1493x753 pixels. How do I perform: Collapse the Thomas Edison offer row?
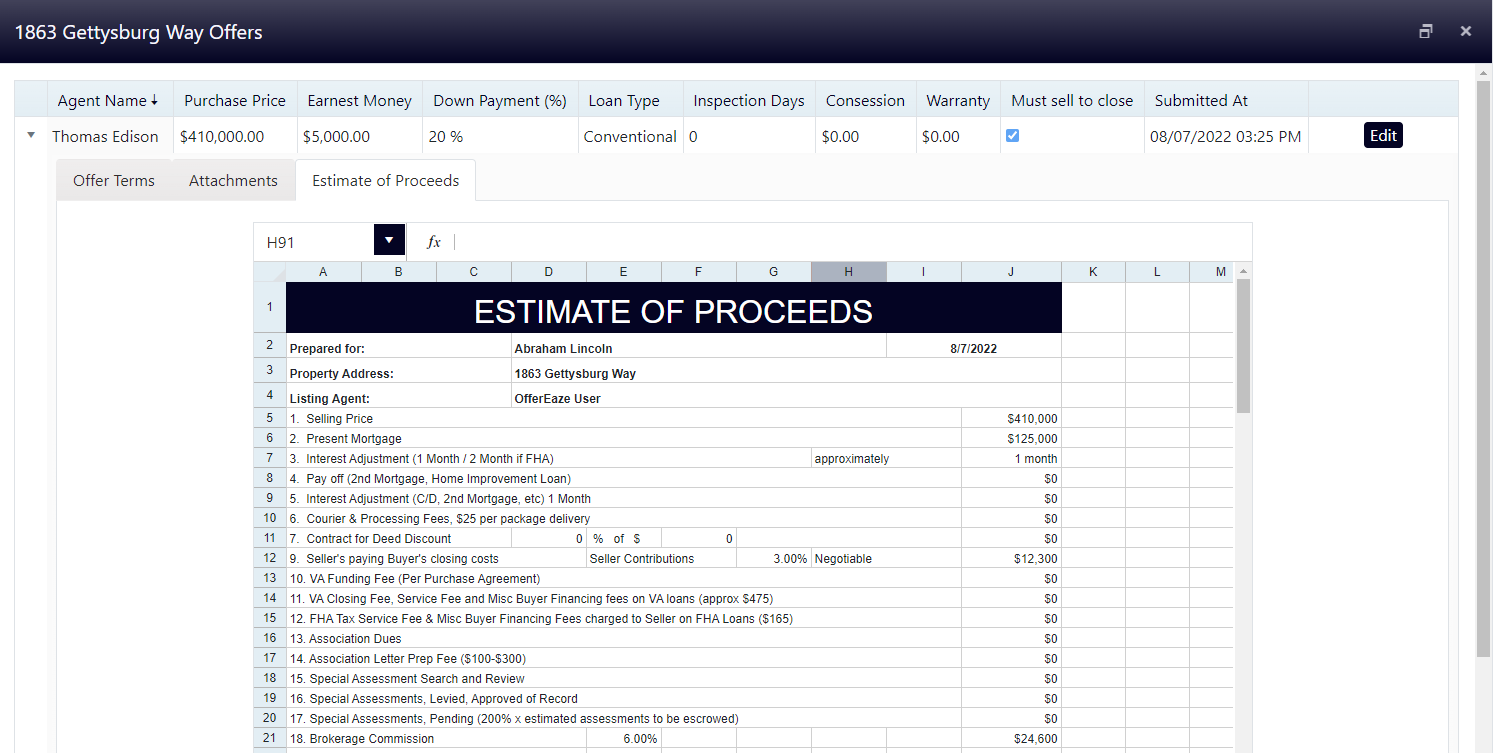[31, 135]
